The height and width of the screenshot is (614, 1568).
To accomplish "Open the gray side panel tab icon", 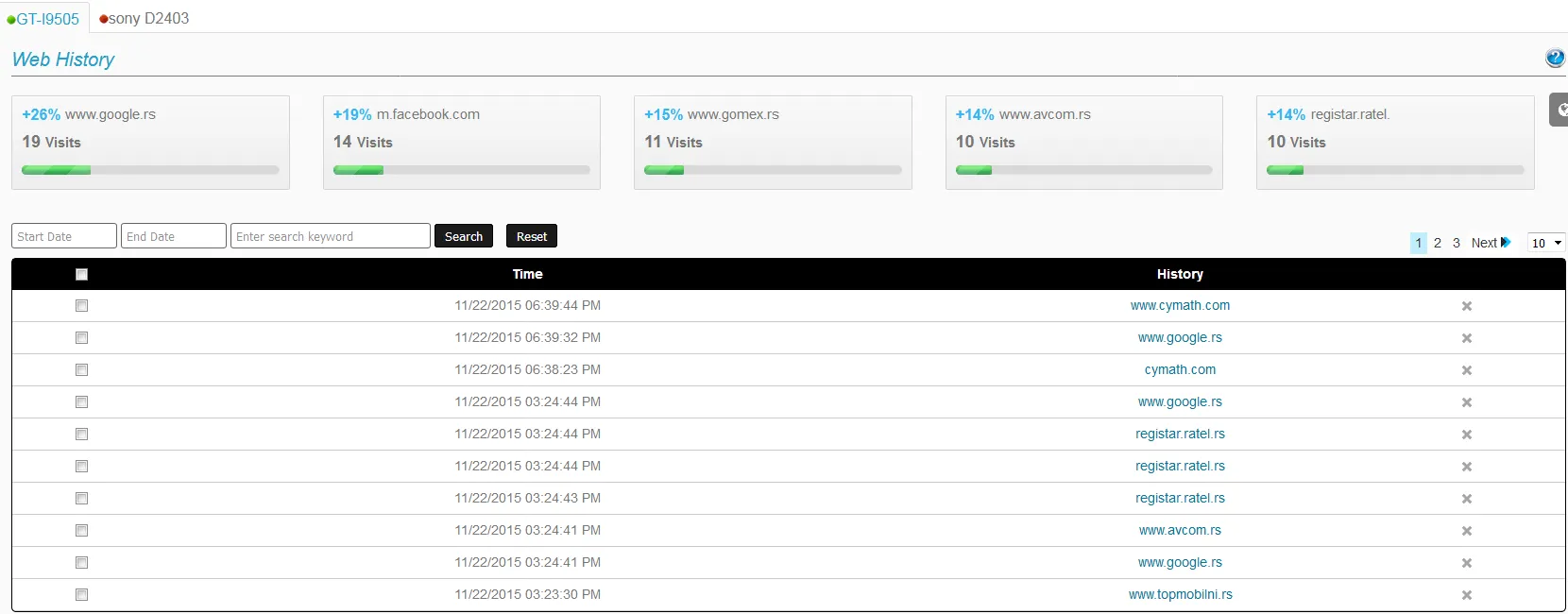I will pyautogui.click(x=1559, y=110).
